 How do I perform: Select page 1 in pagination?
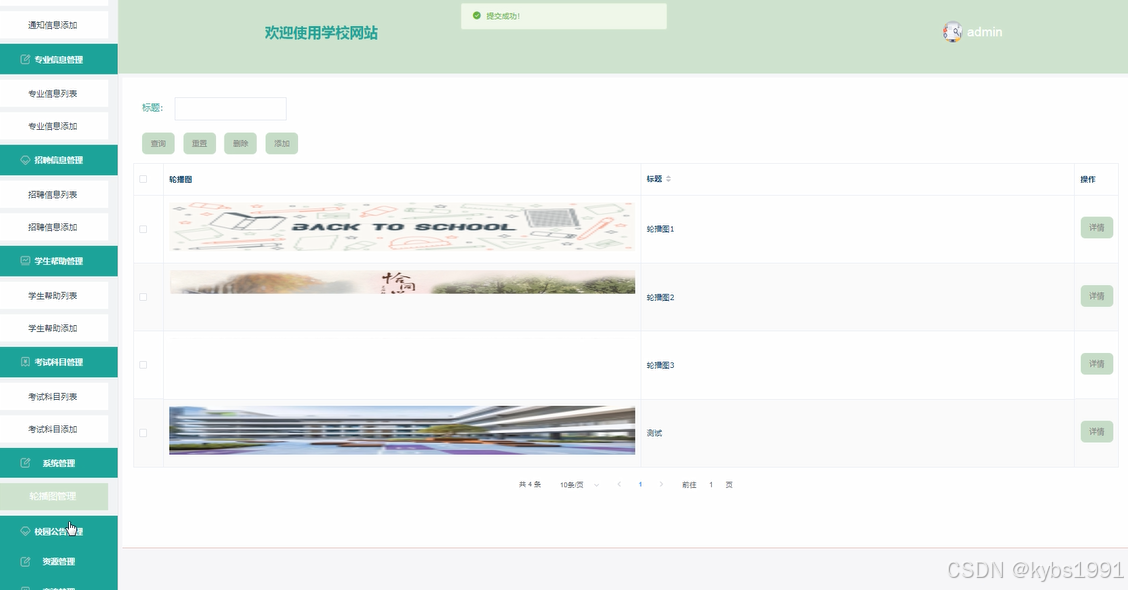(x=640, y=485)
